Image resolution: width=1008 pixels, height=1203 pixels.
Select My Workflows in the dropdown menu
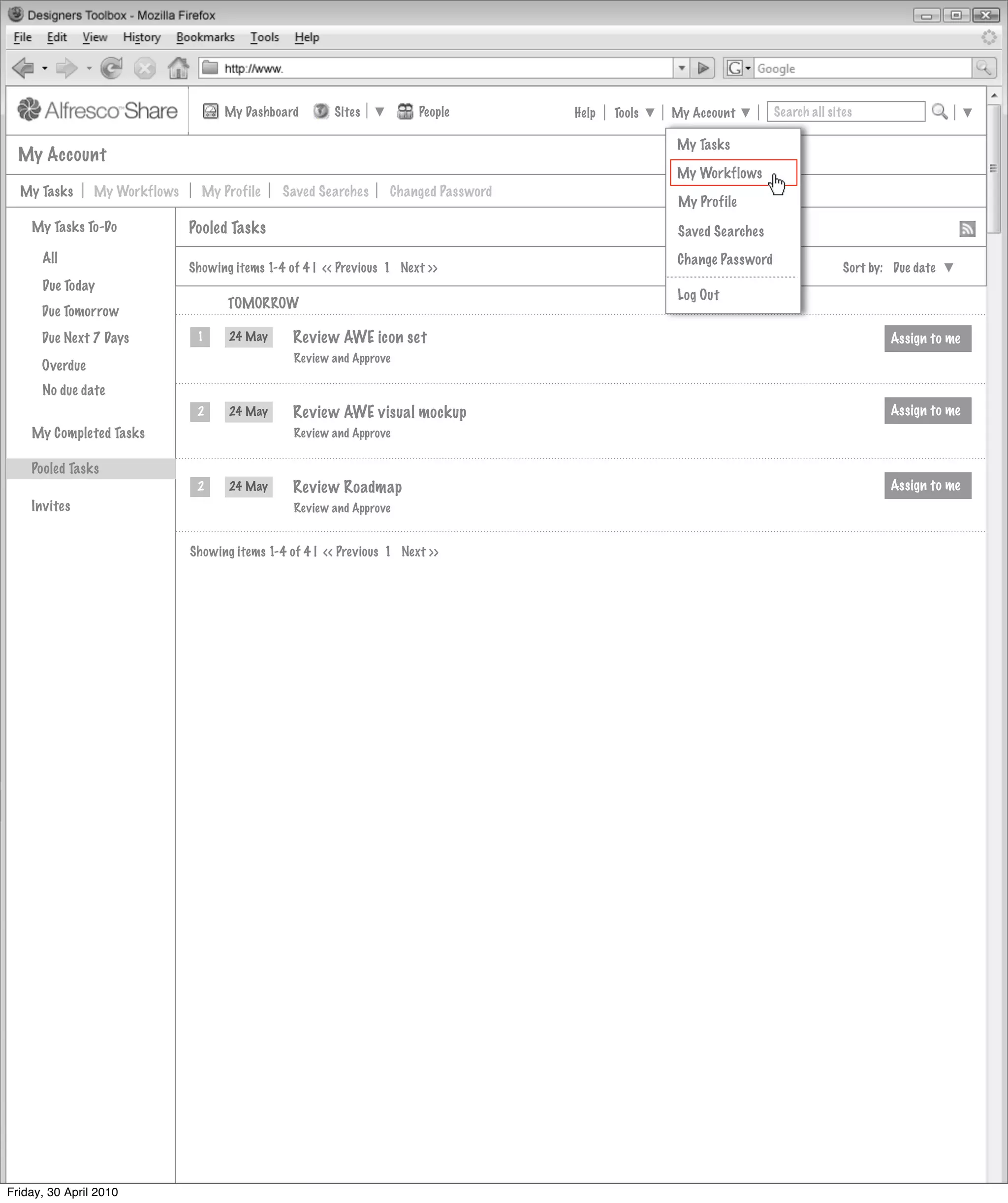720,173
